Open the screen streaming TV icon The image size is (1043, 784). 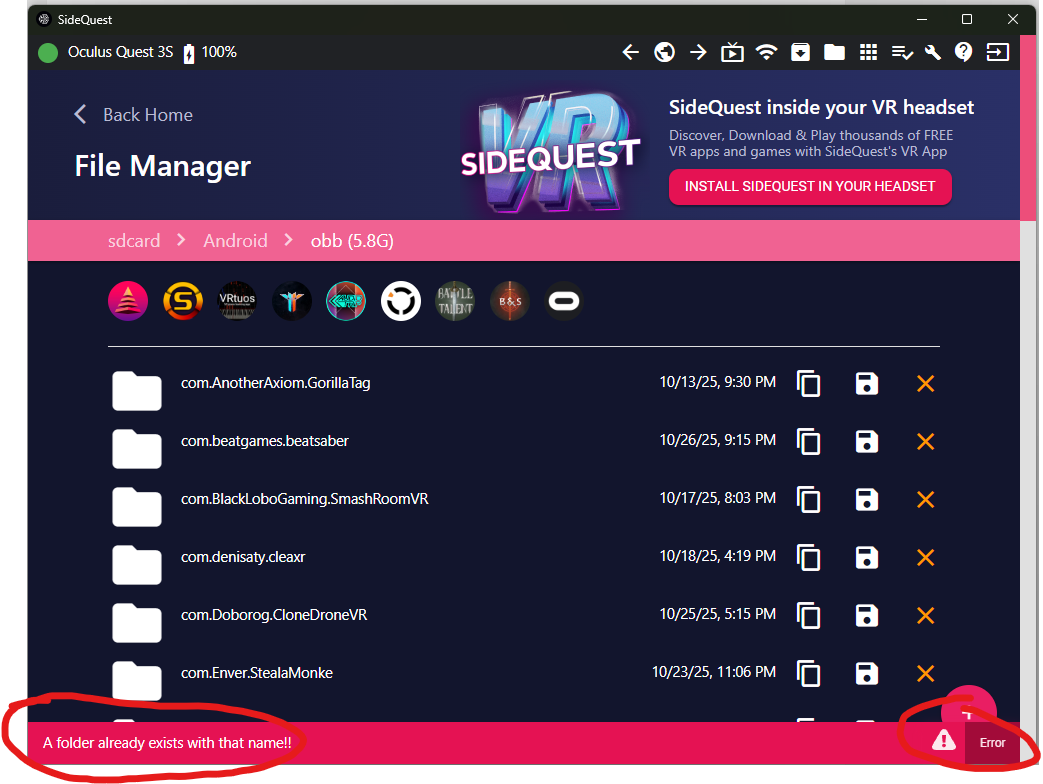[x=732, y=52]
